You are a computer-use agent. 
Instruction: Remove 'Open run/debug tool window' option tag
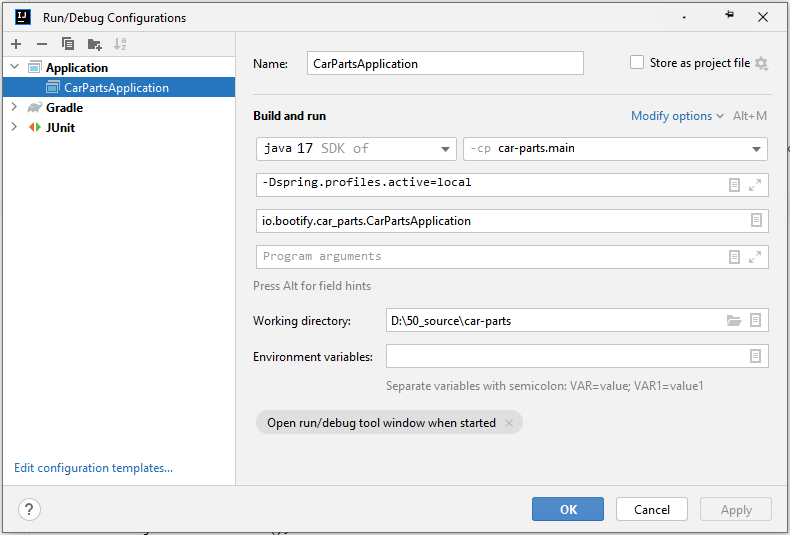click(x=509, y=423)
